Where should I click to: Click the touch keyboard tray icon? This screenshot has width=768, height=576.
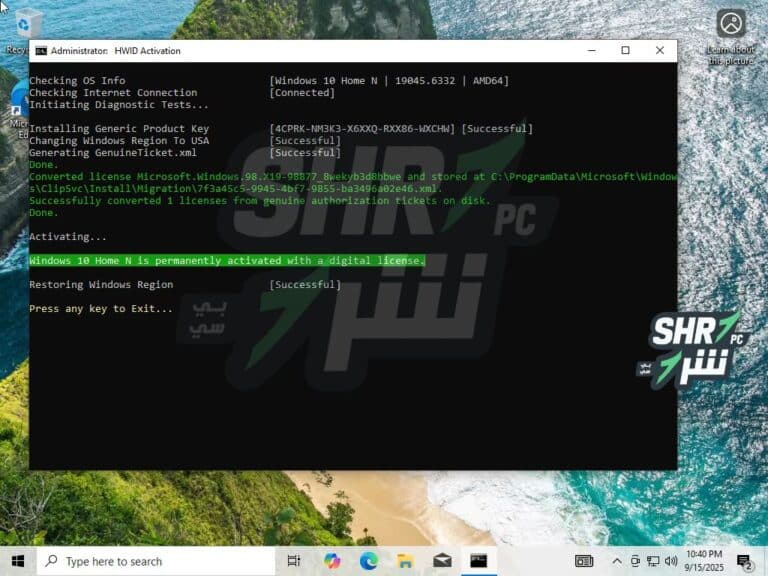(584, 561)
